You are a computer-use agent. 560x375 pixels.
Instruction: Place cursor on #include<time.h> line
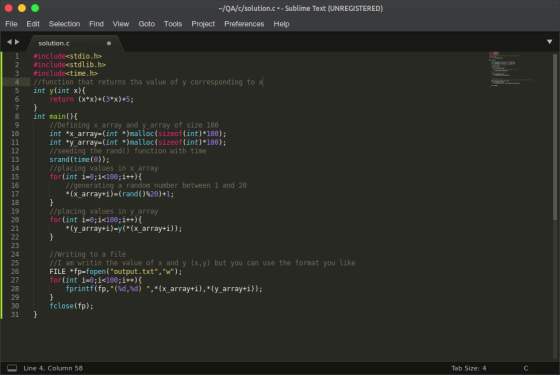(65, 73)
